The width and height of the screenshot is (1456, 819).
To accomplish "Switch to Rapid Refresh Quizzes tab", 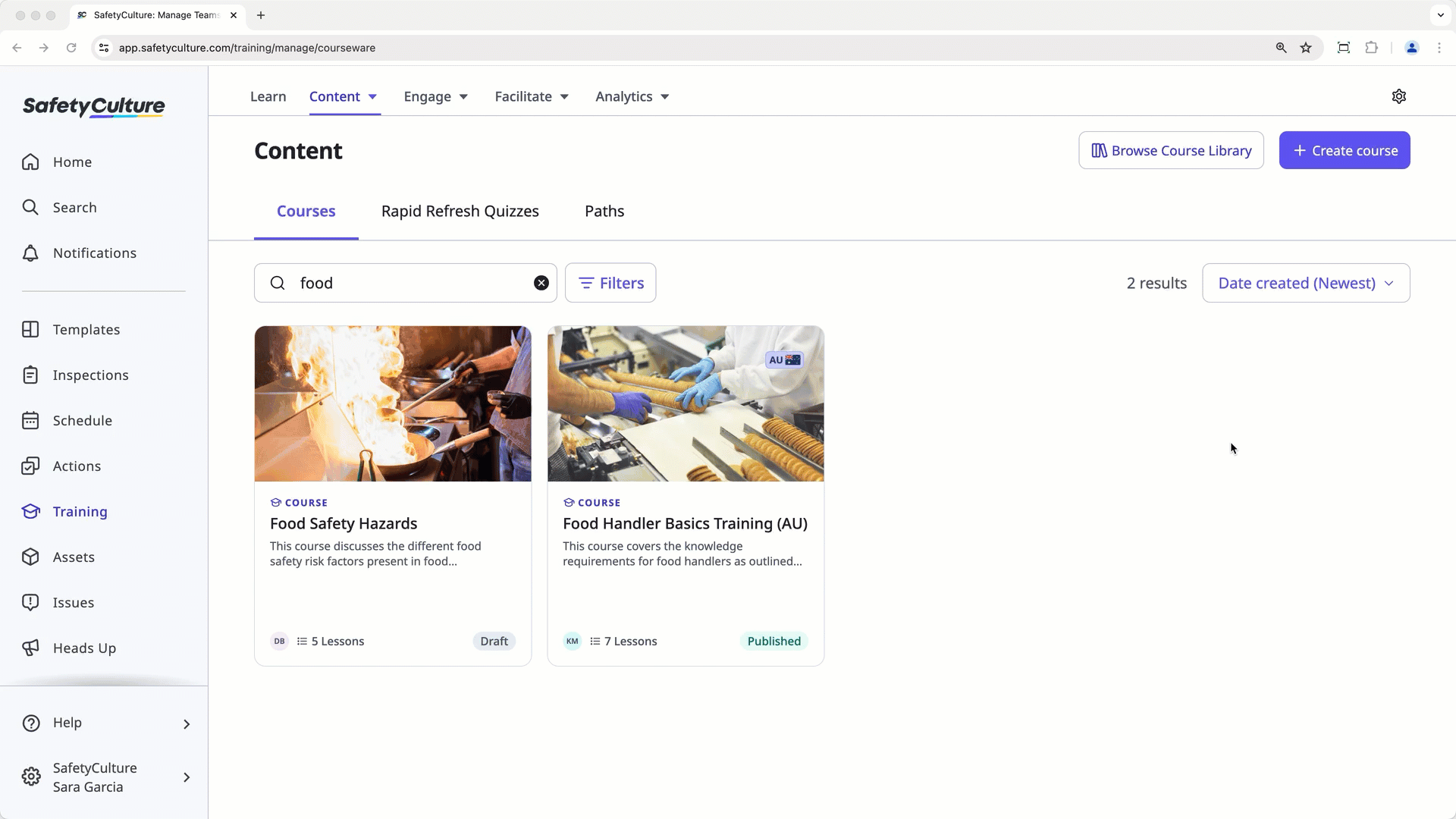I will [x=460, y=212].
